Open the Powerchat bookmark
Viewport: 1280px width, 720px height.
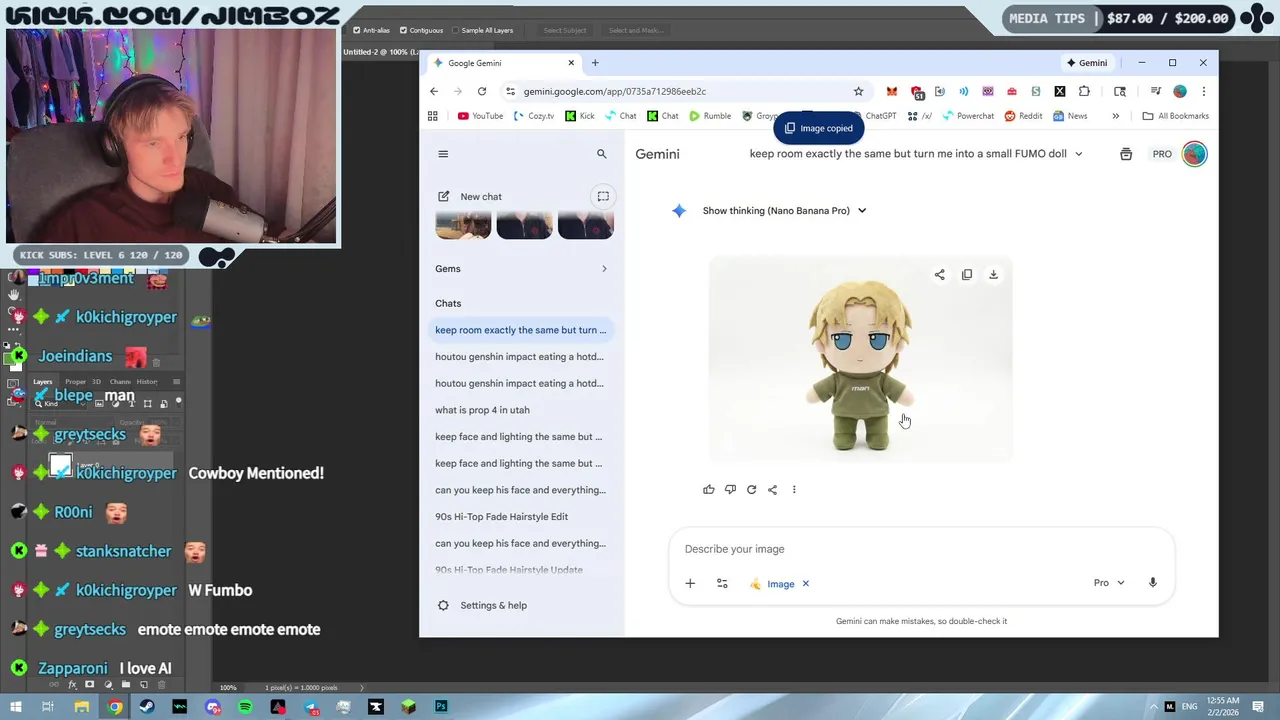pyautogui.click(x=968, y=116)
